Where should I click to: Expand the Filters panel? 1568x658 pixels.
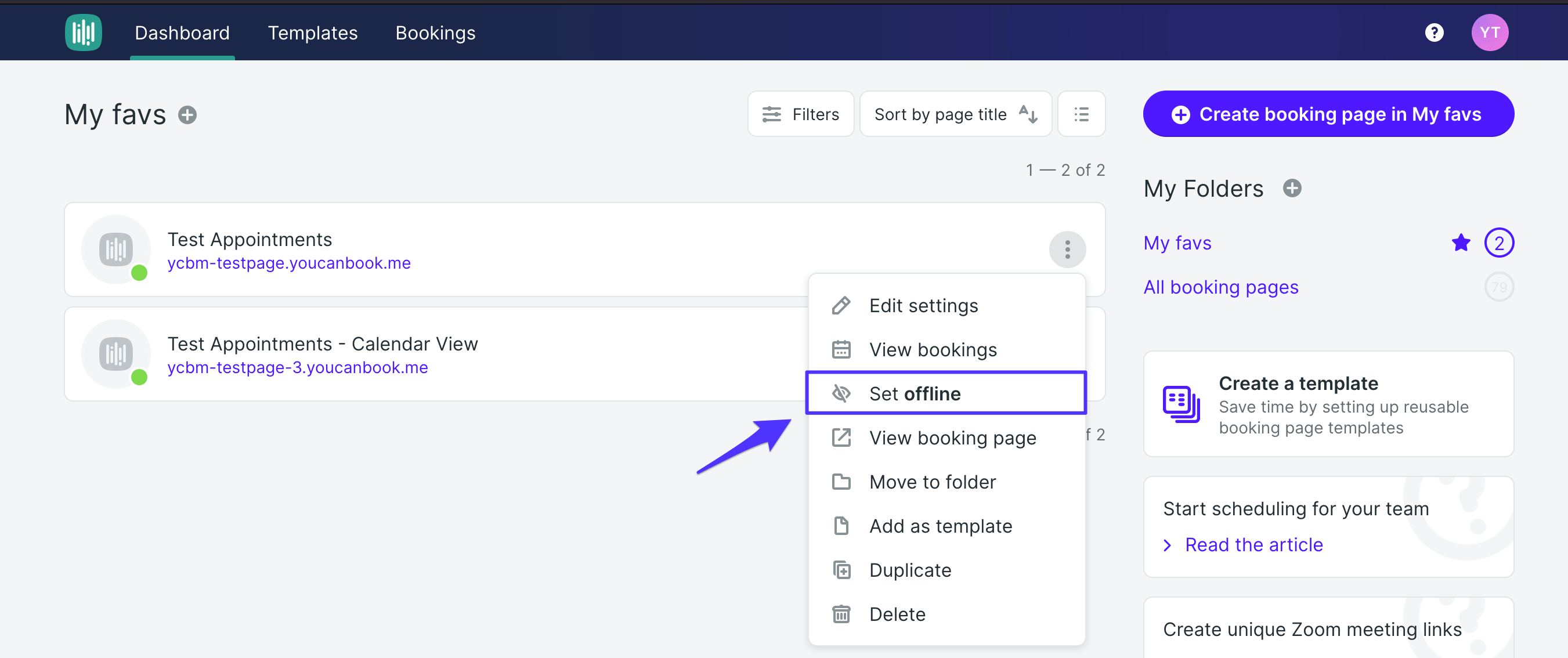(x=800, y=114)
